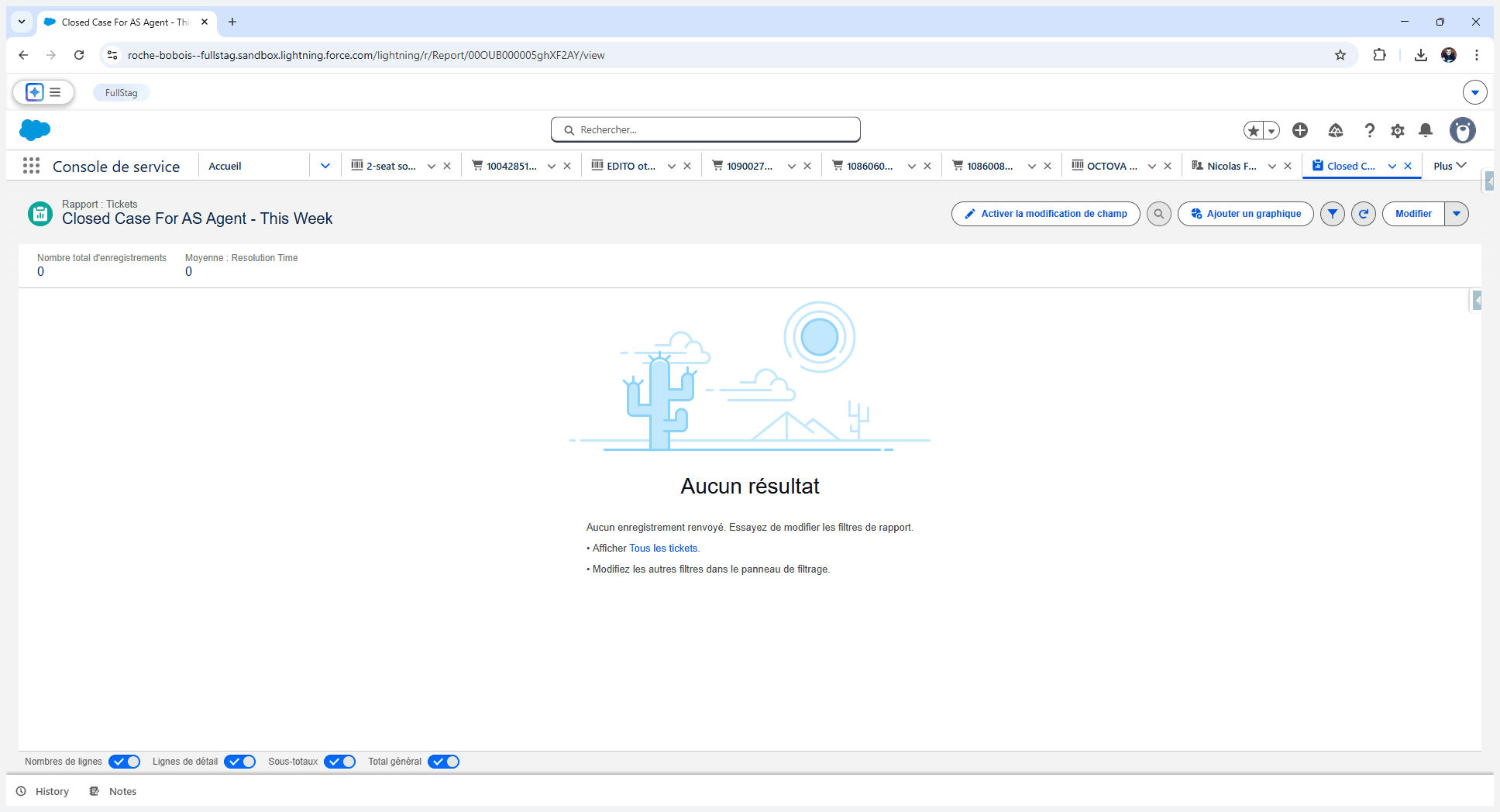
Task: Click the Salesforce cloud logo
Action: click(x=35, y=130)
